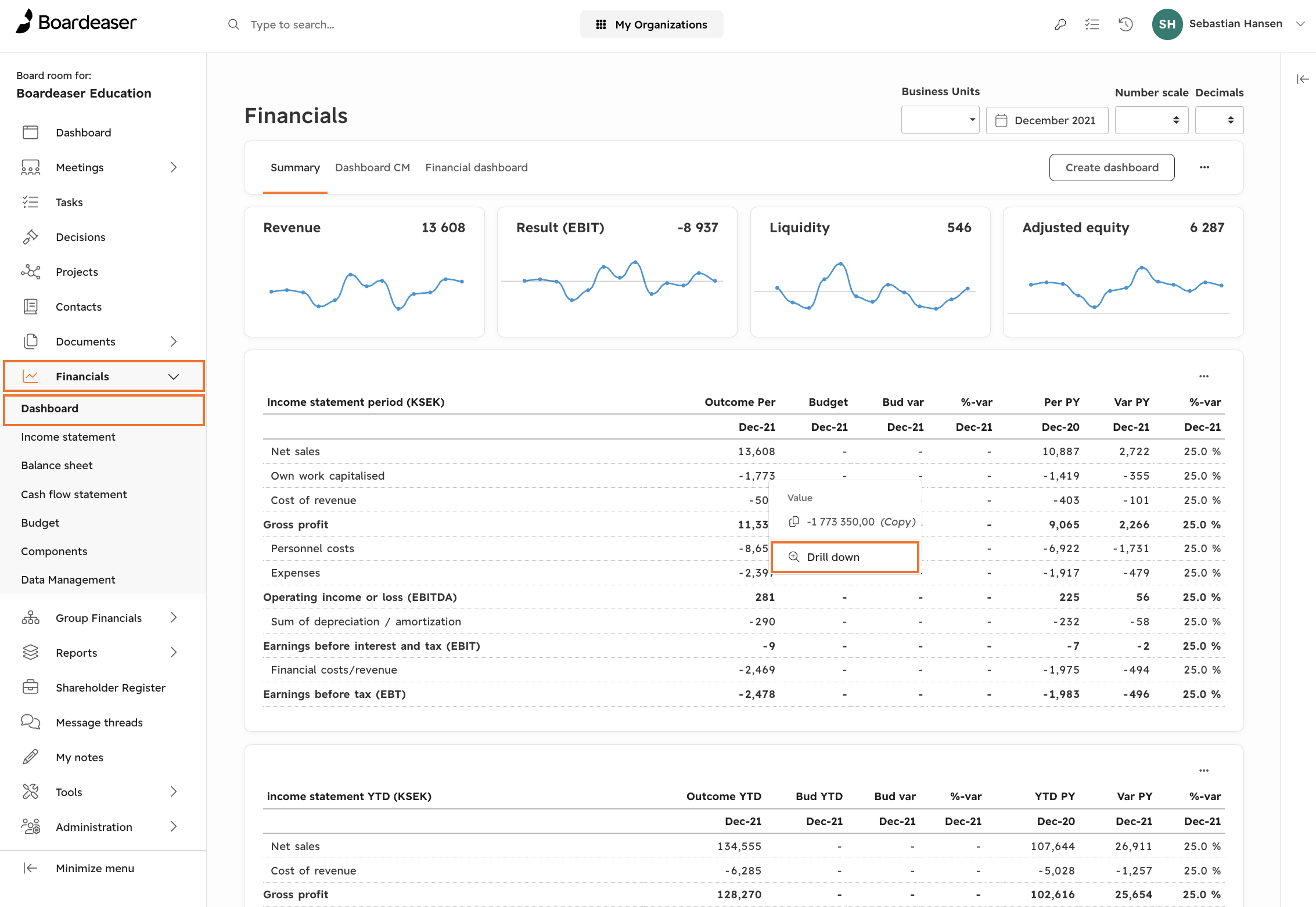Open the history clock icon
The height and width of the screenshot is (907, 1316).
(1126, 24)
